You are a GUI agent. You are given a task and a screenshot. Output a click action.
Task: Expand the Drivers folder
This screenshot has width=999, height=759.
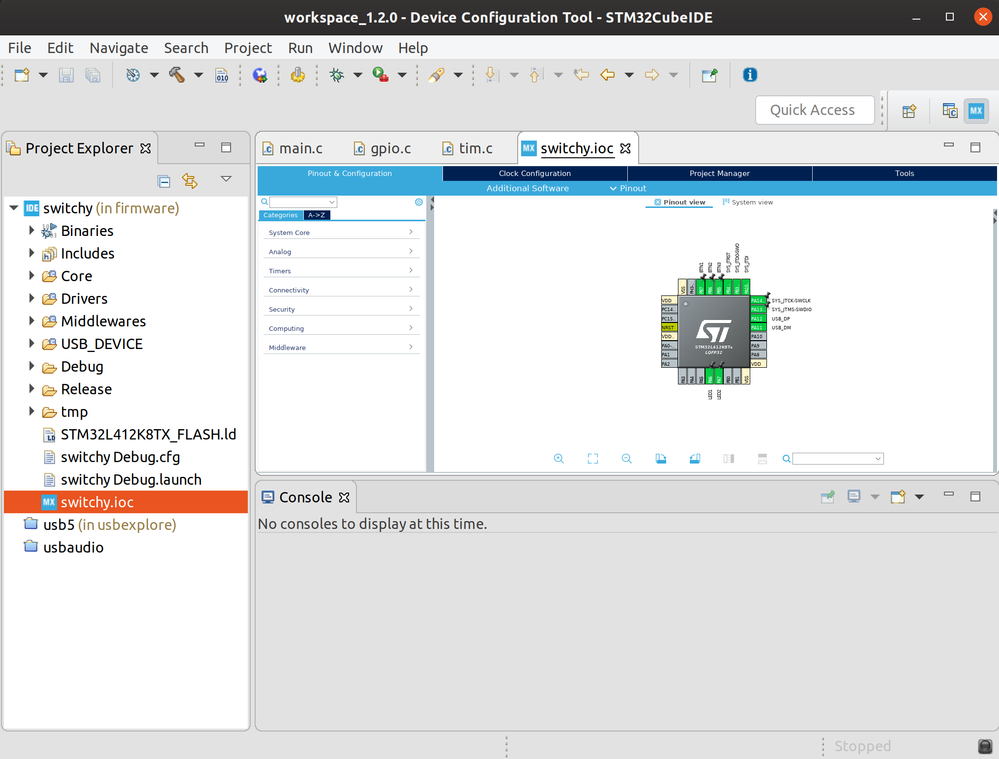31,298
